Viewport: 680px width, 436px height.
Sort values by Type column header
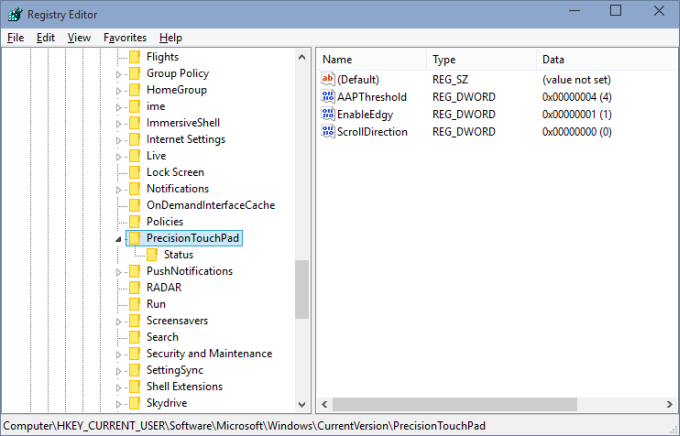click(480, 59)
